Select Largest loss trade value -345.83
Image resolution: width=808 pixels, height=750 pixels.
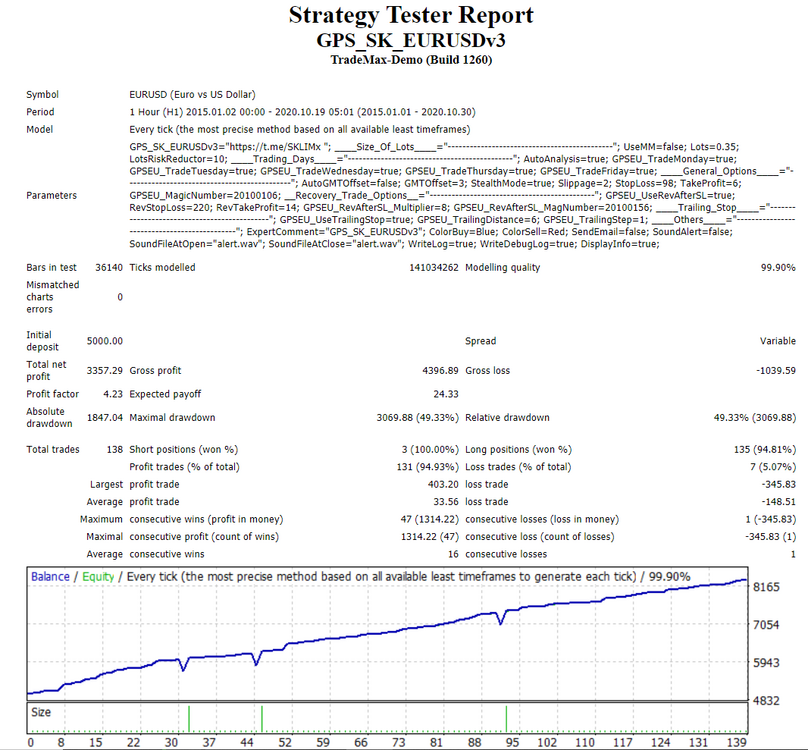[x=778, y=485]
